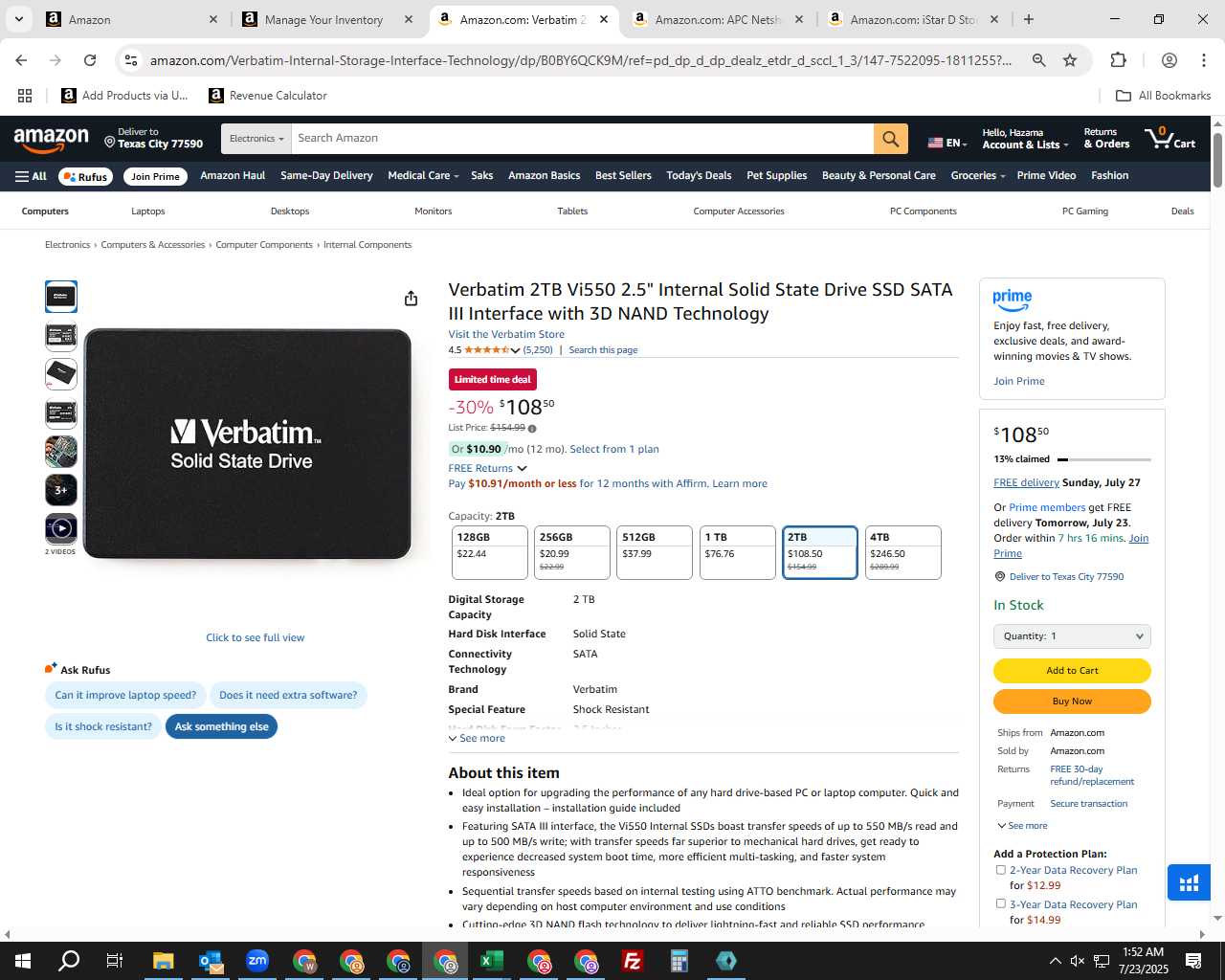This screenshot has height=980, width=1225.
Task: Click the Add to Cart button
Action: 1072,671
